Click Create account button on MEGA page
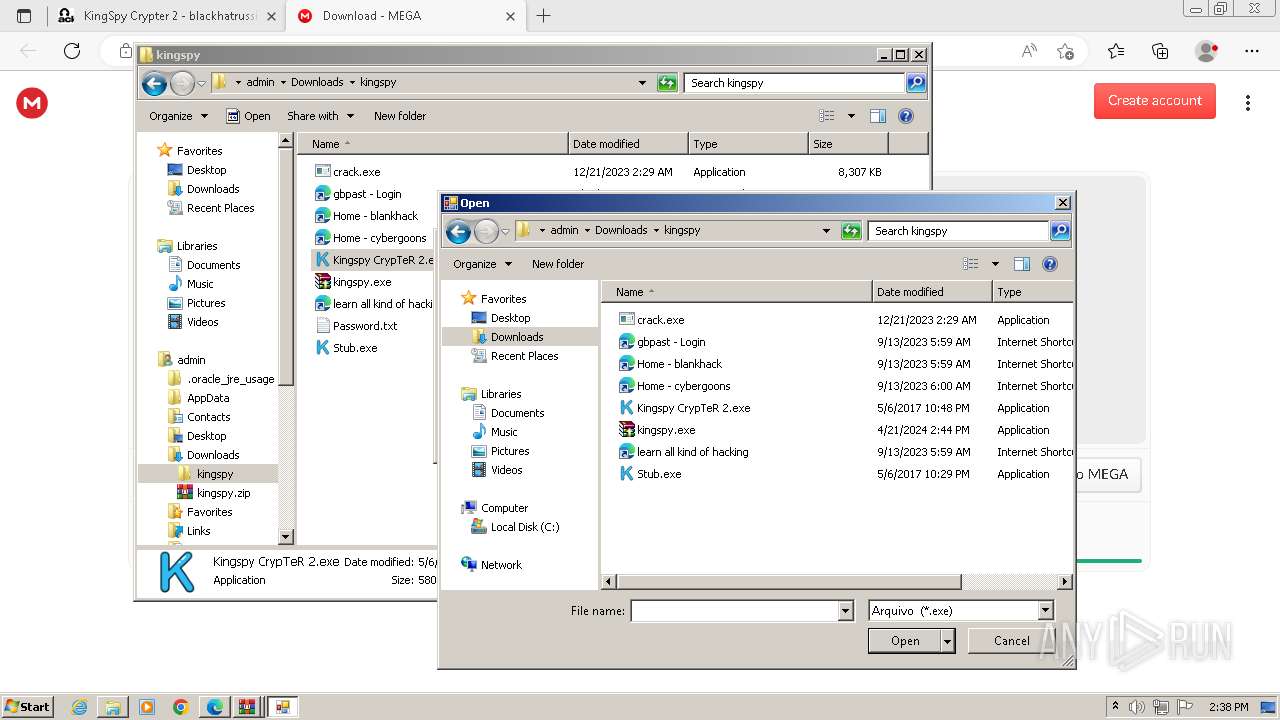1280x720 pixels. coord(1155,101)
